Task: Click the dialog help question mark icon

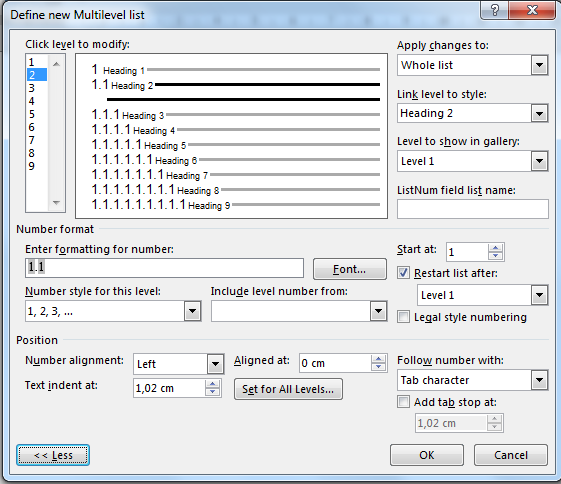Action: [494, 10]
